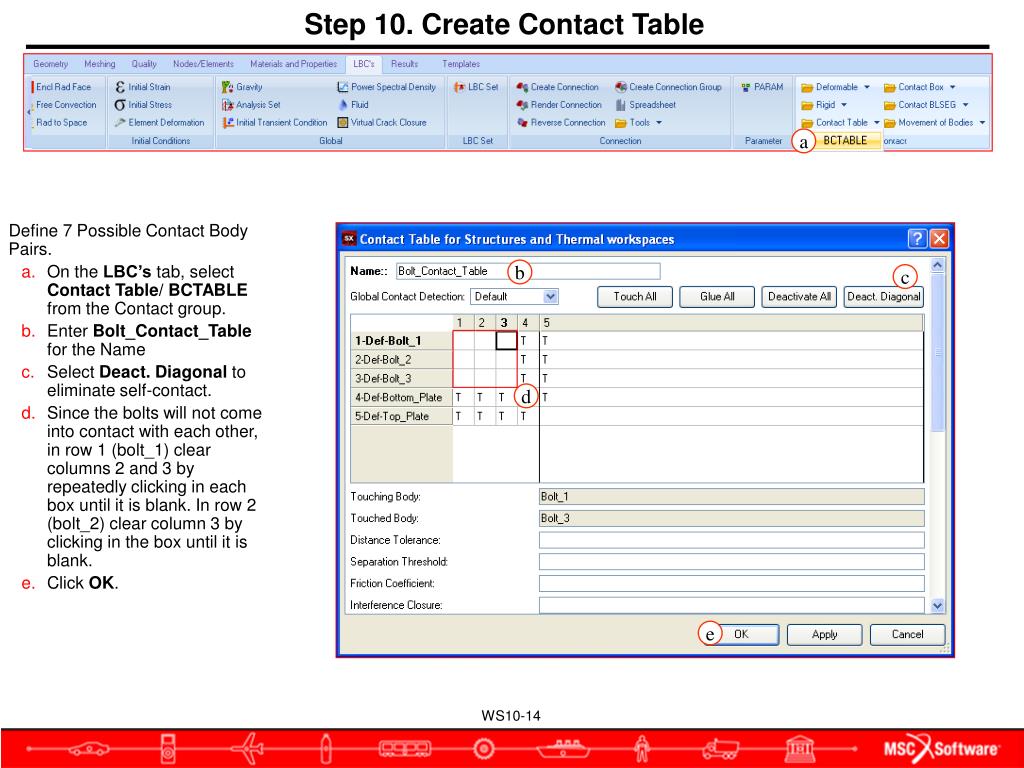
Task: Select the 4-Def-Bottom_Plate row header
Action: [x=401, y=397]
